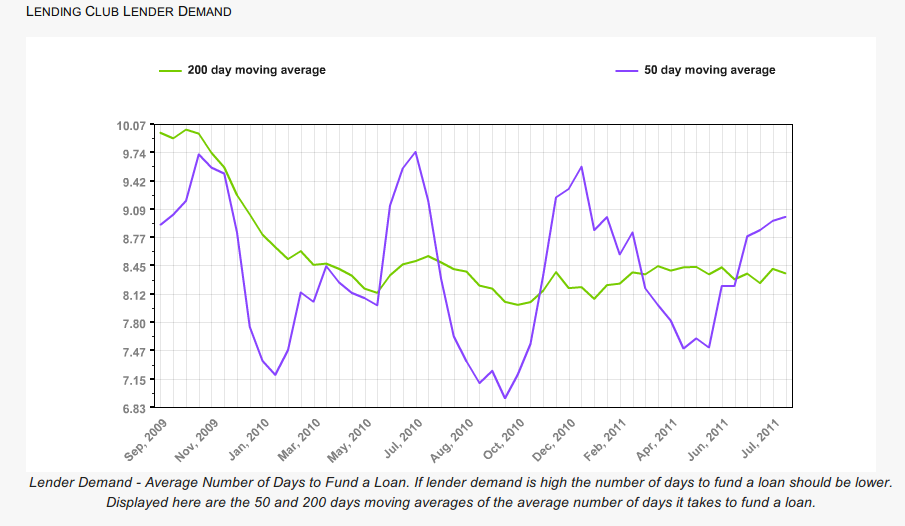This screenshot has height=526, width=905.
Task: Select the 8.12 y-axis label
Action: tap(134, 295)
